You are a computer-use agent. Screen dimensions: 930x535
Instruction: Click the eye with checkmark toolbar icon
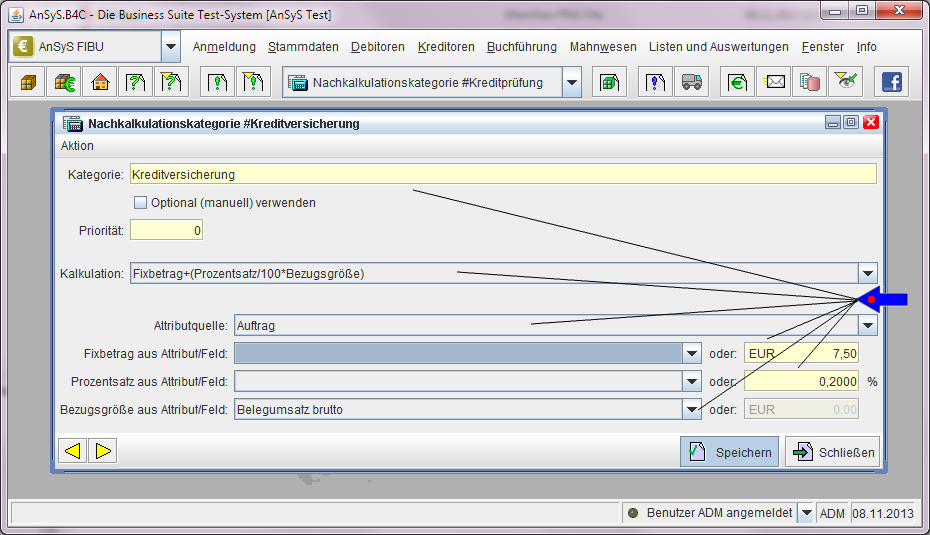coord(845,82)
